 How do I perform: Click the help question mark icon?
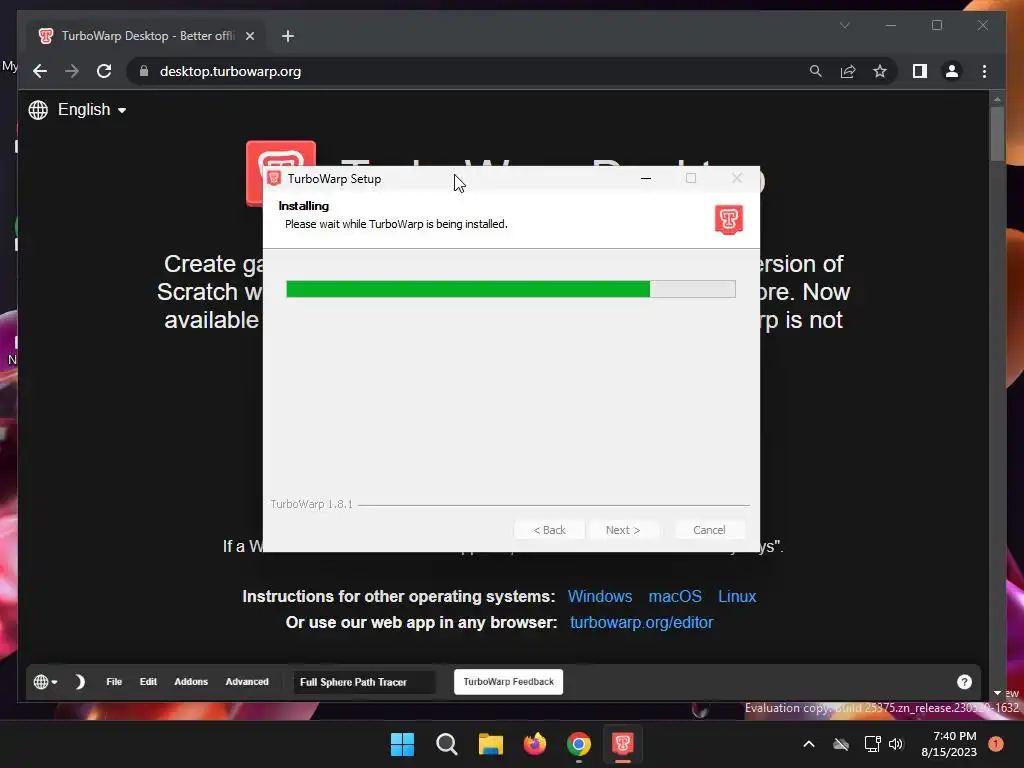964,682
